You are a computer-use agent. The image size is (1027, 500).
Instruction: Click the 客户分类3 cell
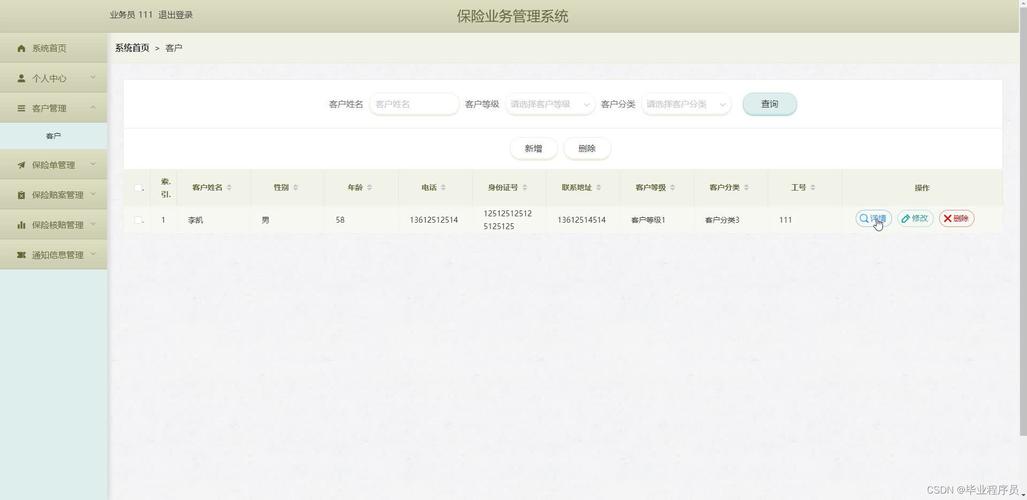722,220
